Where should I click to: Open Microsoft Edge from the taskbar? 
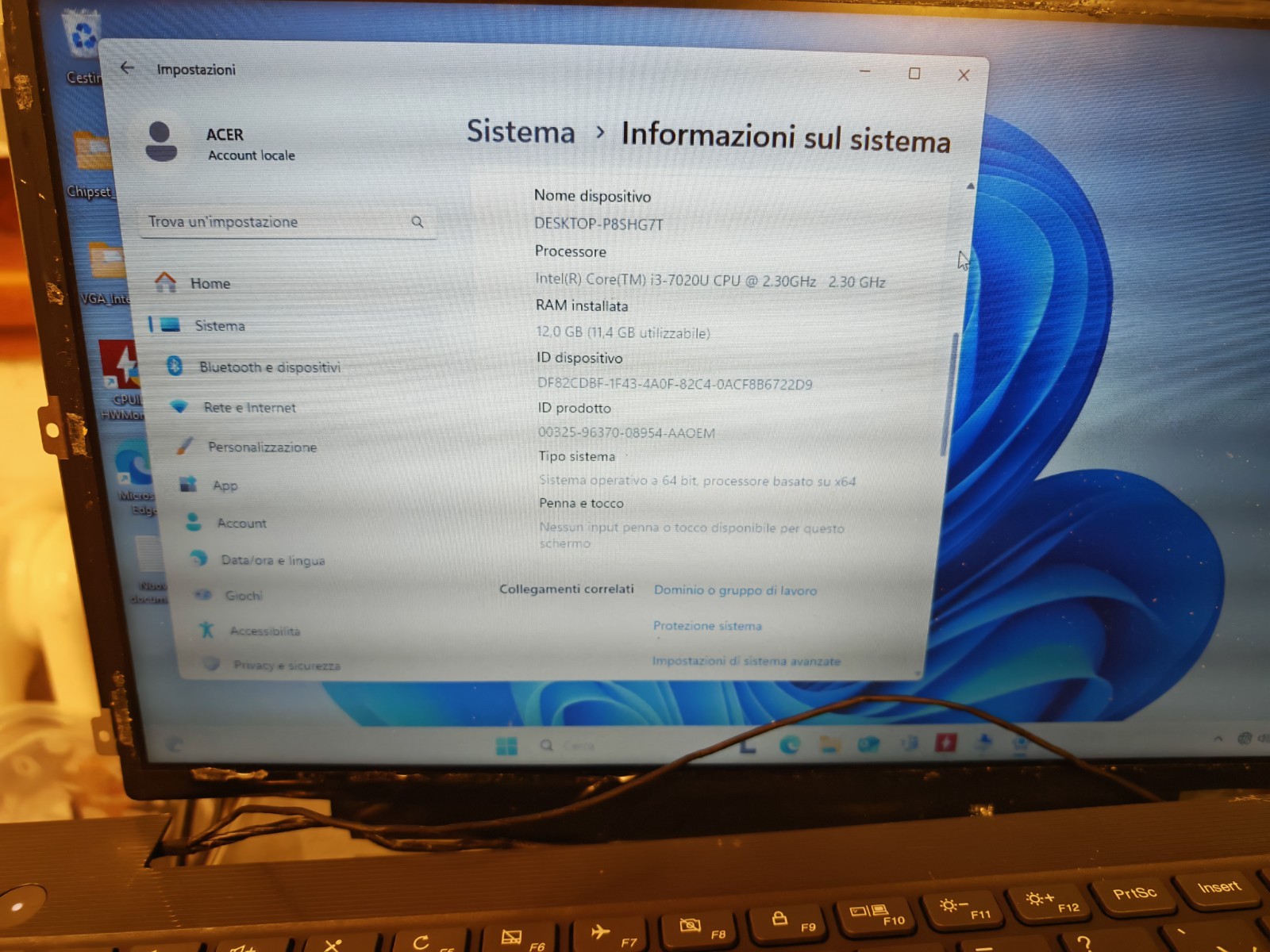tap(790, 745)
